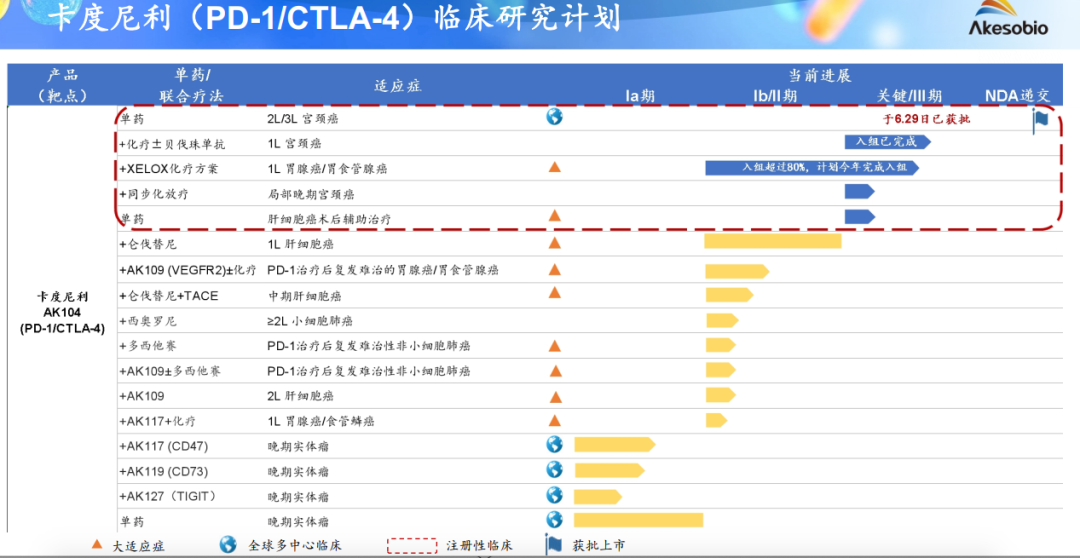
Task: Click the 局部晚期宫颈癌 indication text
Action: tap(311, 194)
